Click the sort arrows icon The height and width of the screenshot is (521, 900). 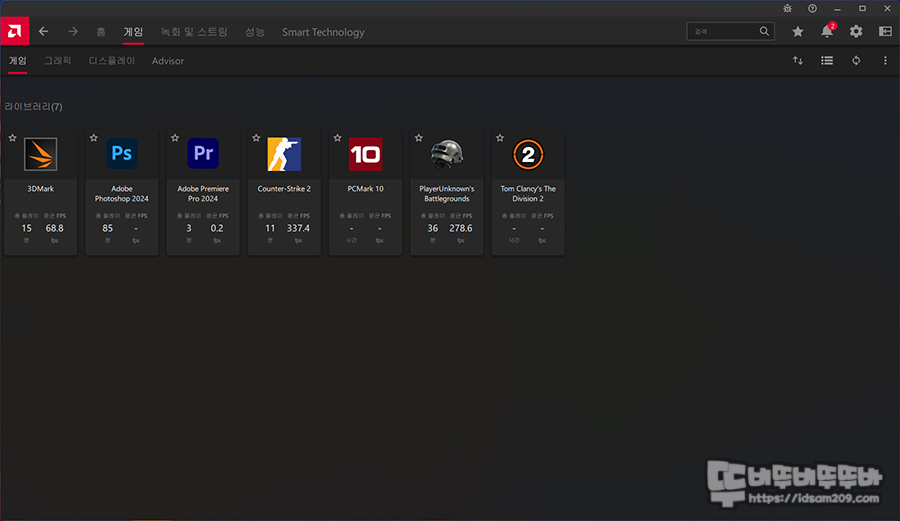click(x=798, y=60)
